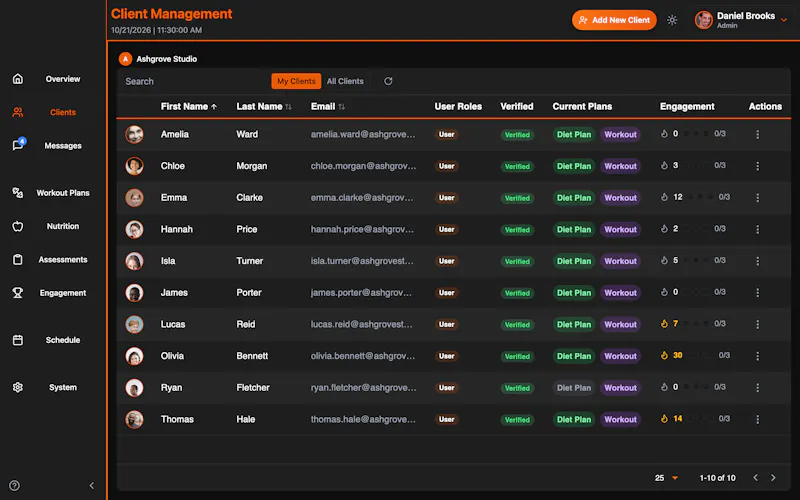Open actions menu for Chloe Morgan

[757, 166]
